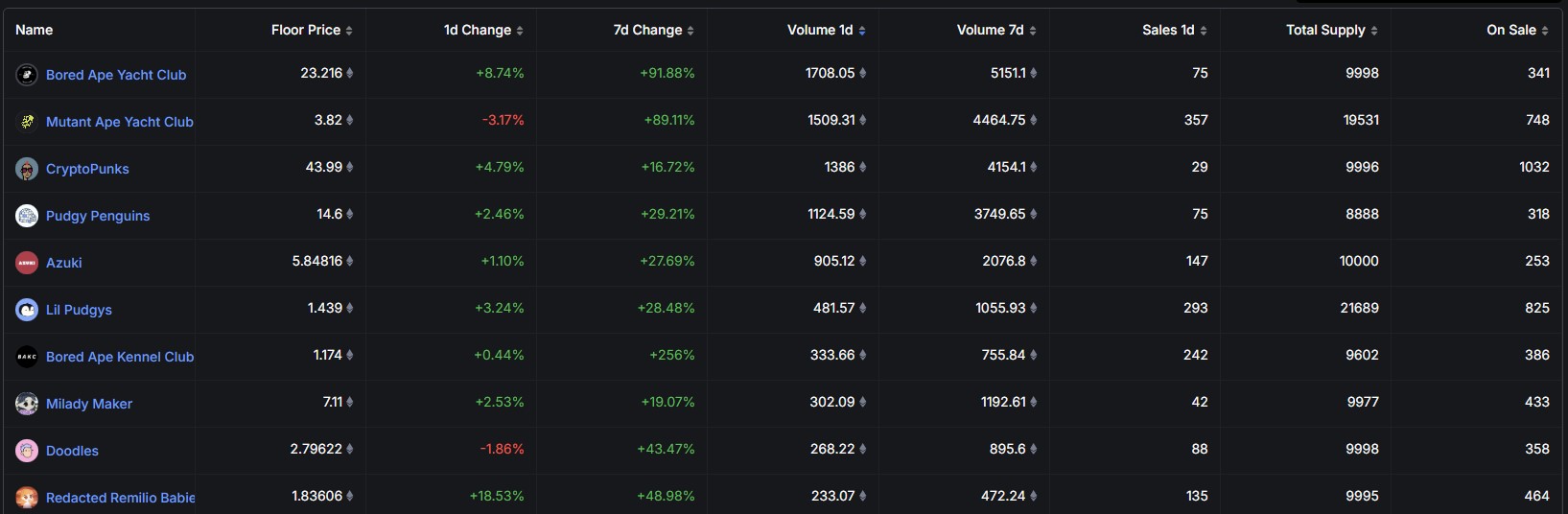Viewport: 1568px width, 514px height.
Task: Select the 19531 total supply value
Action: tap(1361, 120)
